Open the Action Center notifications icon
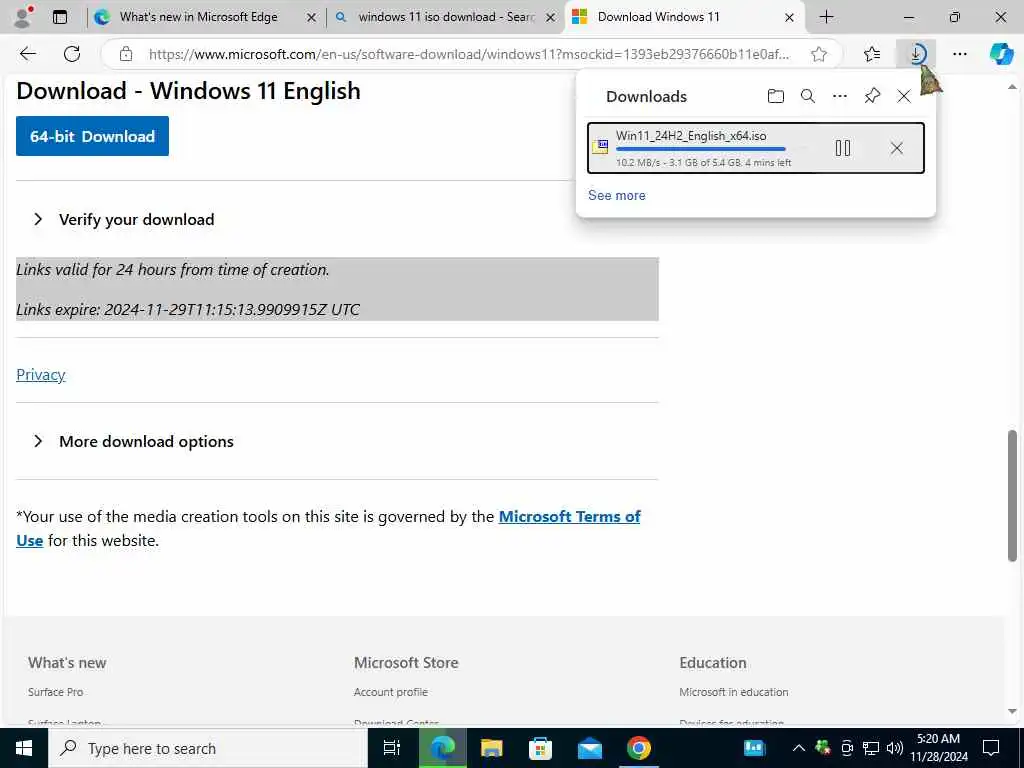Image resolution: width=1024 pixels, height=768 pixels. click(x=991, y=748)
